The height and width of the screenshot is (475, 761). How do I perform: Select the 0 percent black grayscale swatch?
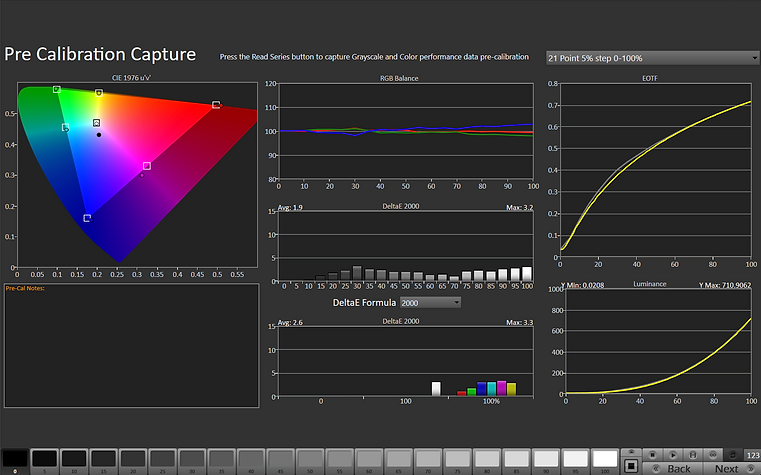[15, 459]
